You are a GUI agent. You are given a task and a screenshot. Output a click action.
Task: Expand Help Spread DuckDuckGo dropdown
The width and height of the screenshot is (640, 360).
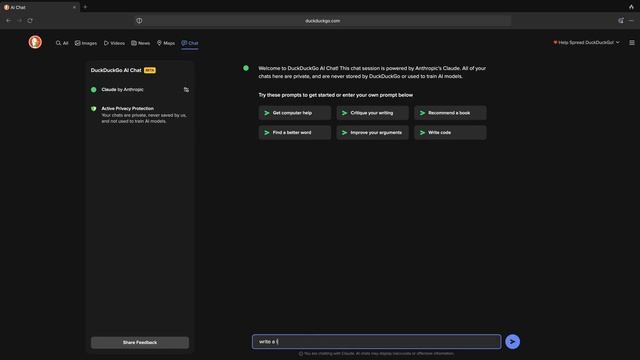(586, 42)
